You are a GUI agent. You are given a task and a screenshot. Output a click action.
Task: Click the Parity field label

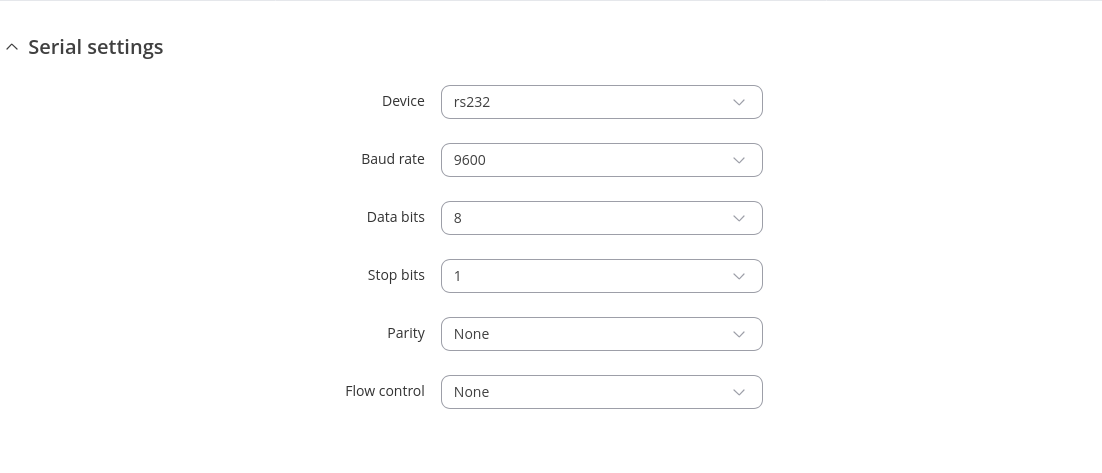(406, 333)
